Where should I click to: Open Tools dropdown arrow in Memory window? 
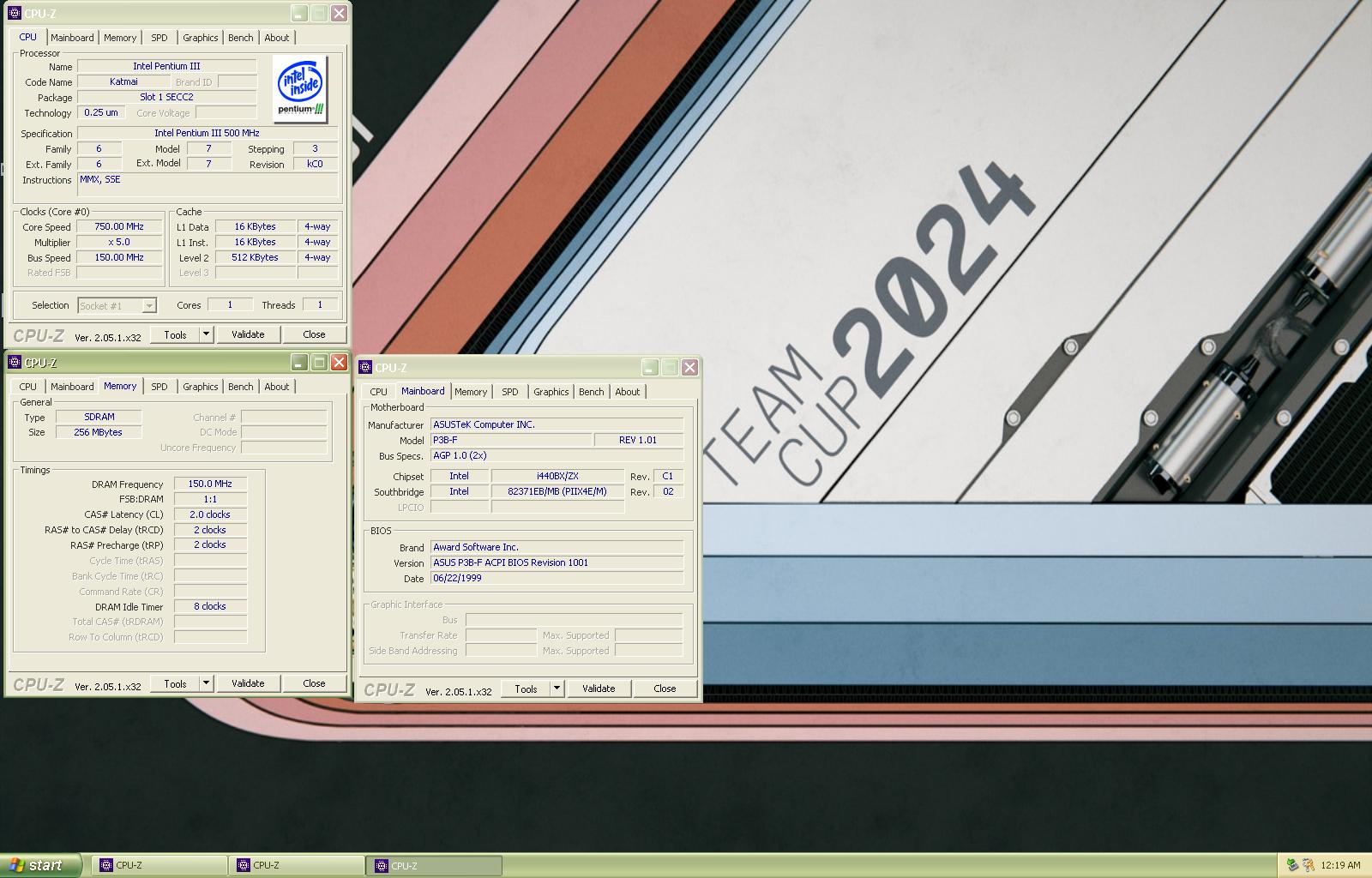pyautogui.click(x=206, y=683)
